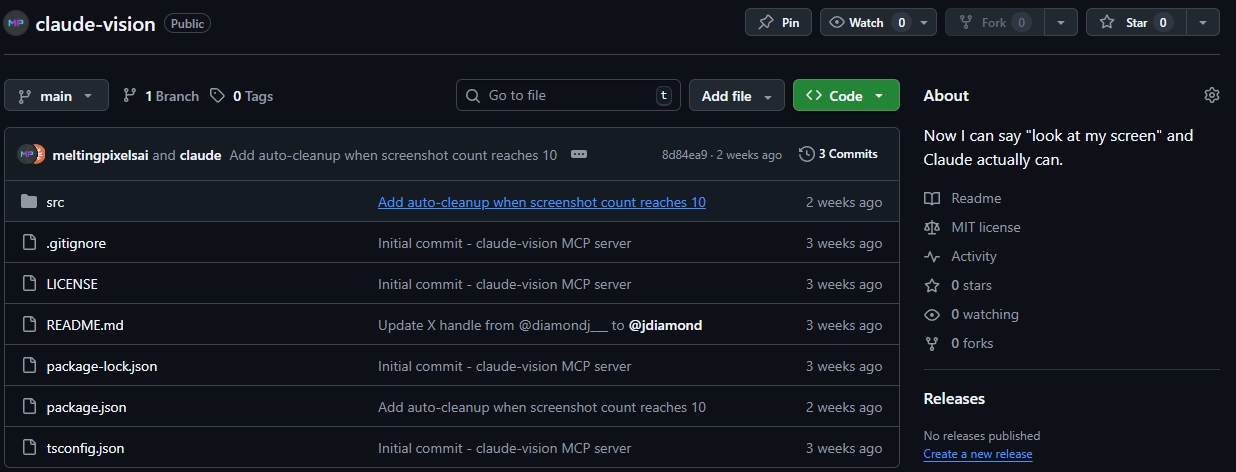The image size is (1236, 472).
Task: Click the MIT license scales icon
Action: (x=932, y=227)
